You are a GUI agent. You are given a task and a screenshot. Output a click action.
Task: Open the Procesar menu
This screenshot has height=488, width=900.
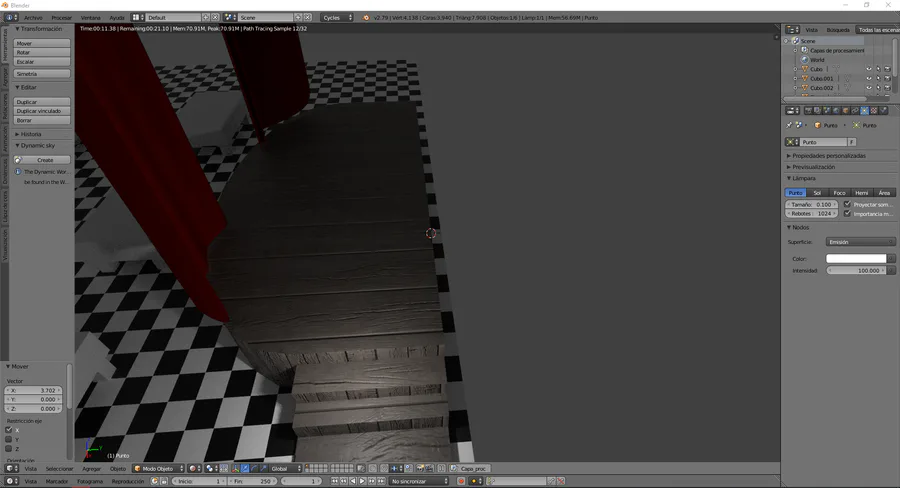click(x=61, y=18)
